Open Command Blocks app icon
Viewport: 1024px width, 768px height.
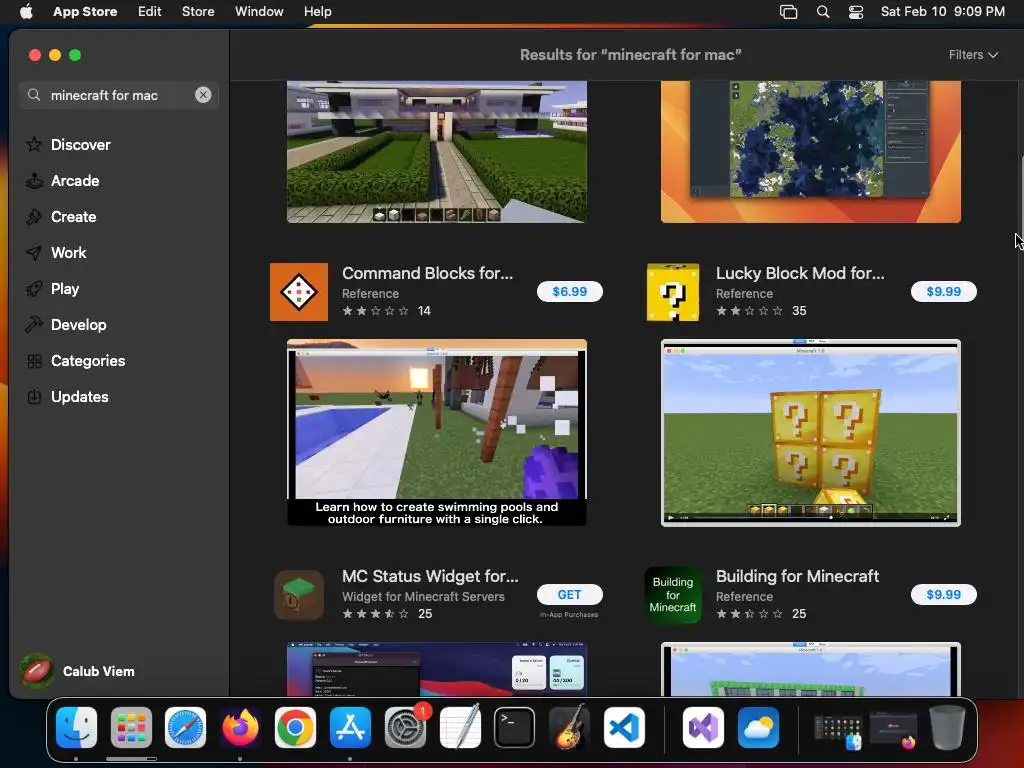pos(299,292)
